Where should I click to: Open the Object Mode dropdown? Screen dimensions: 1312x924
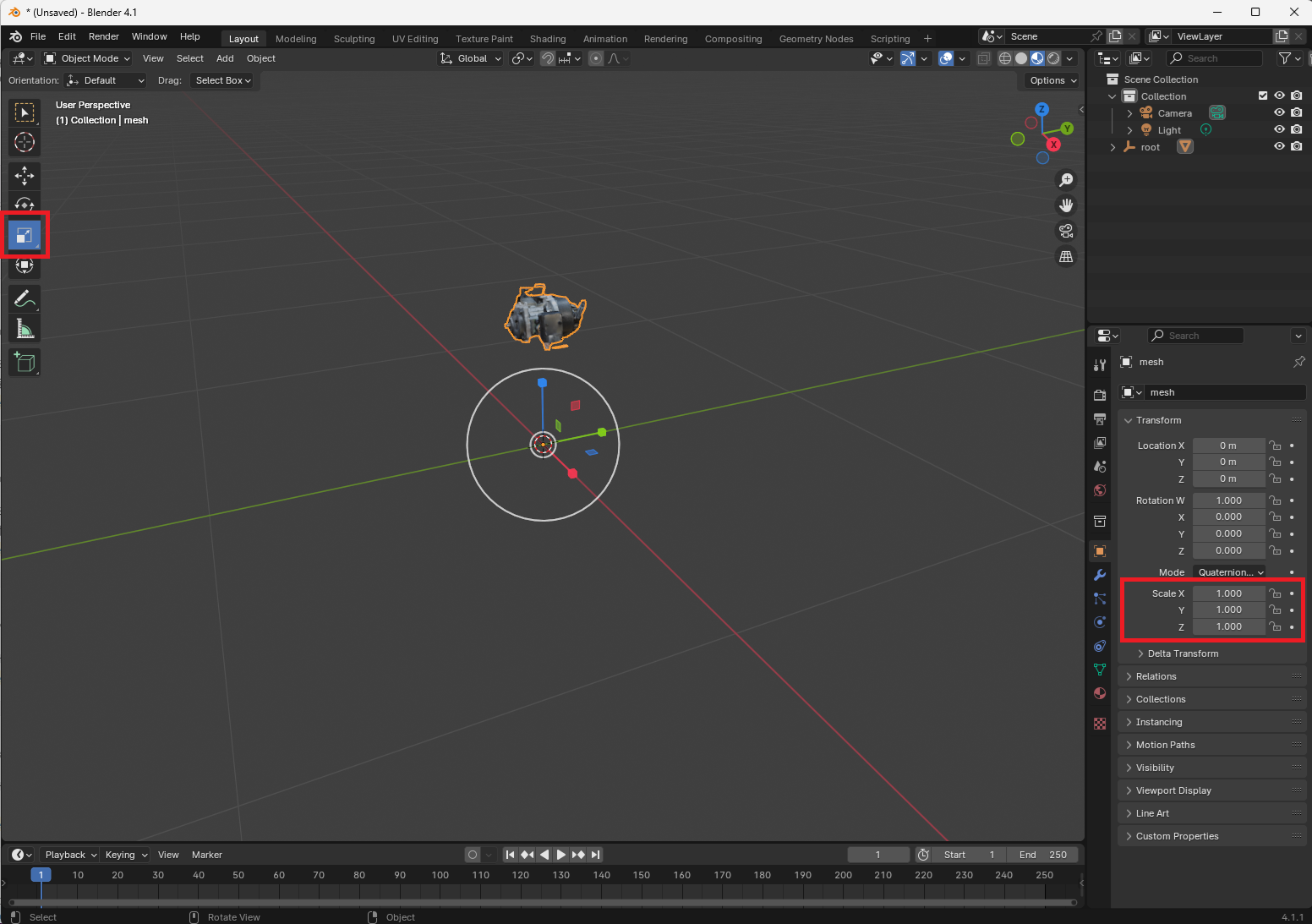pyautogui.click(x=87, y=58)
